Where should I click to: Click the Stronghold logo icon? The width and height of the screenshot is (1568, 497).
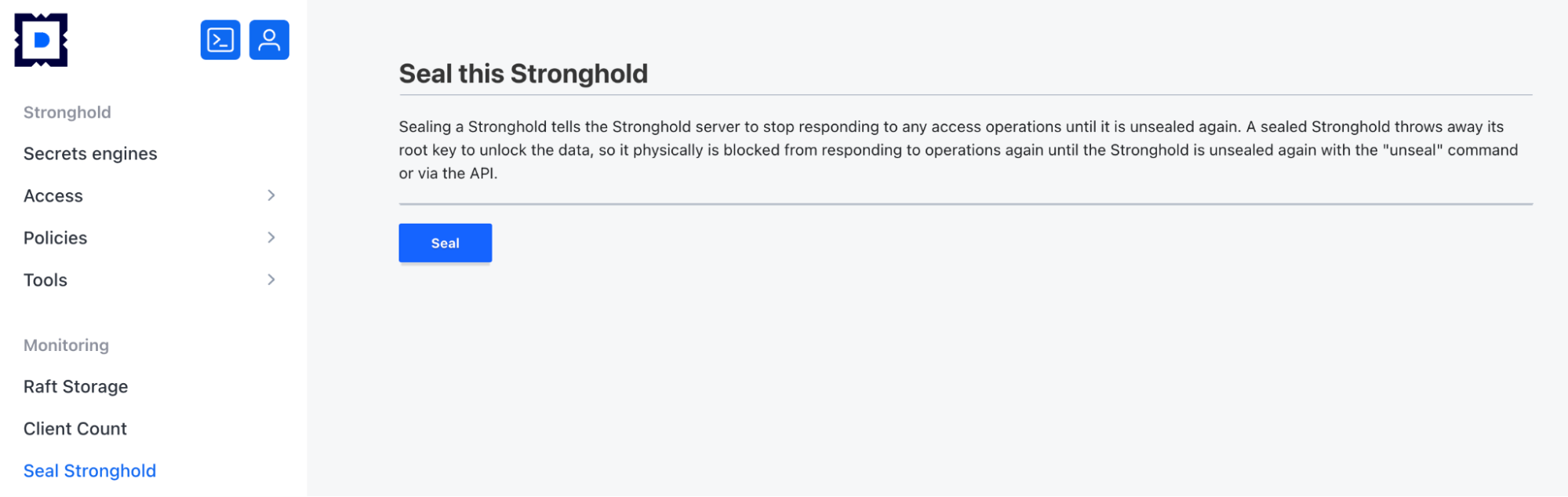point(41,40)
